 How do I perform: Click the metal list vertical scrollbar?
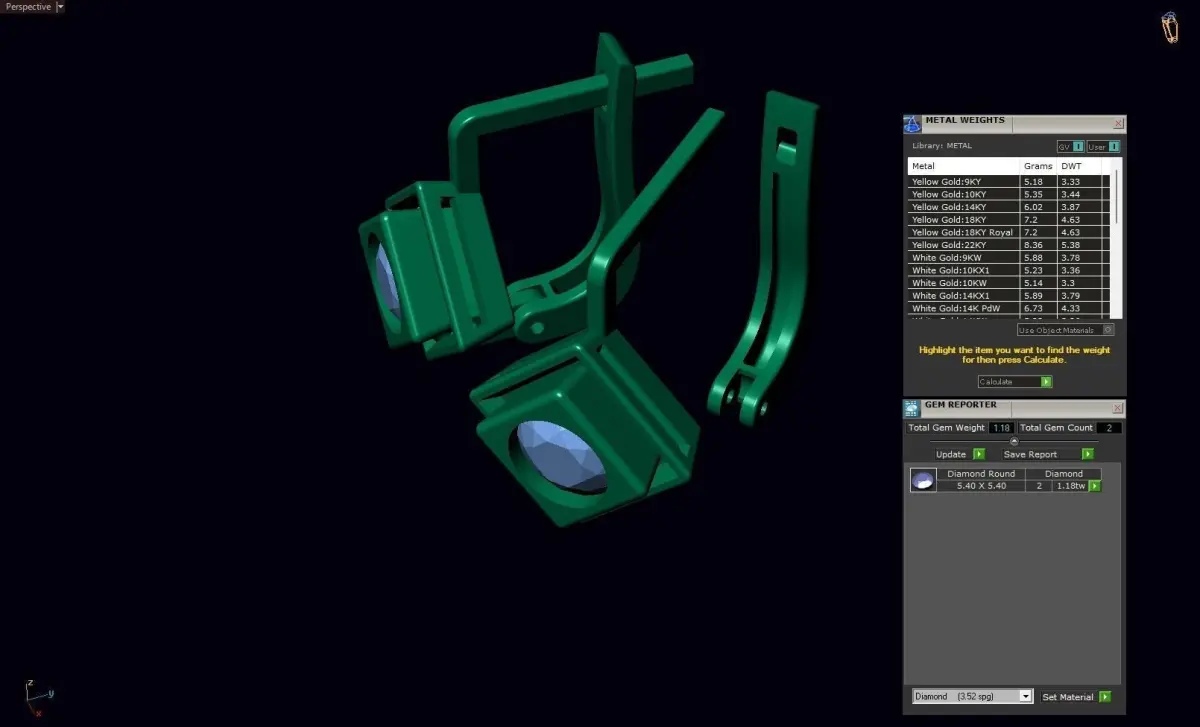[1117, 195]
